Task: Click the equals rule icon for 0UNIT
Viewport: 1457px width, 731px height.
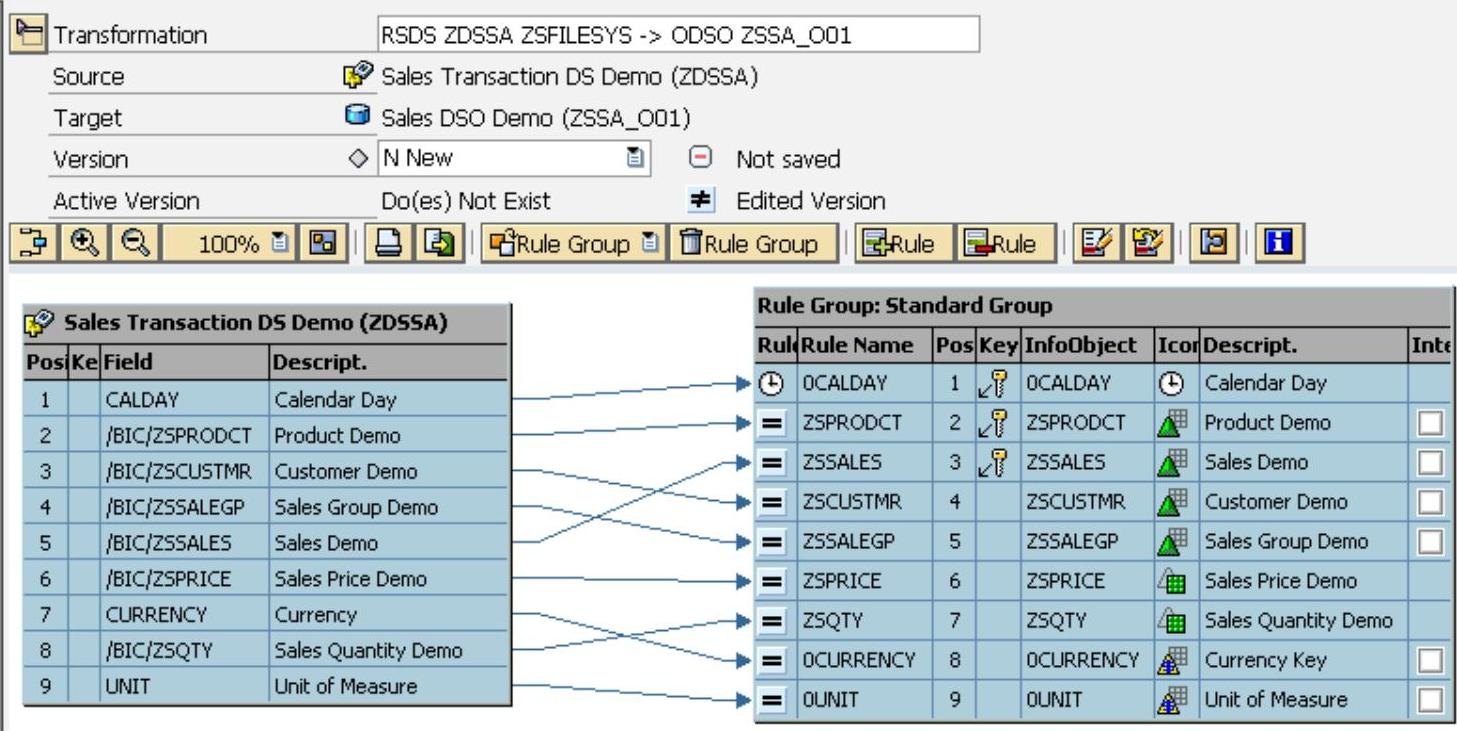Action: [772, 701]
